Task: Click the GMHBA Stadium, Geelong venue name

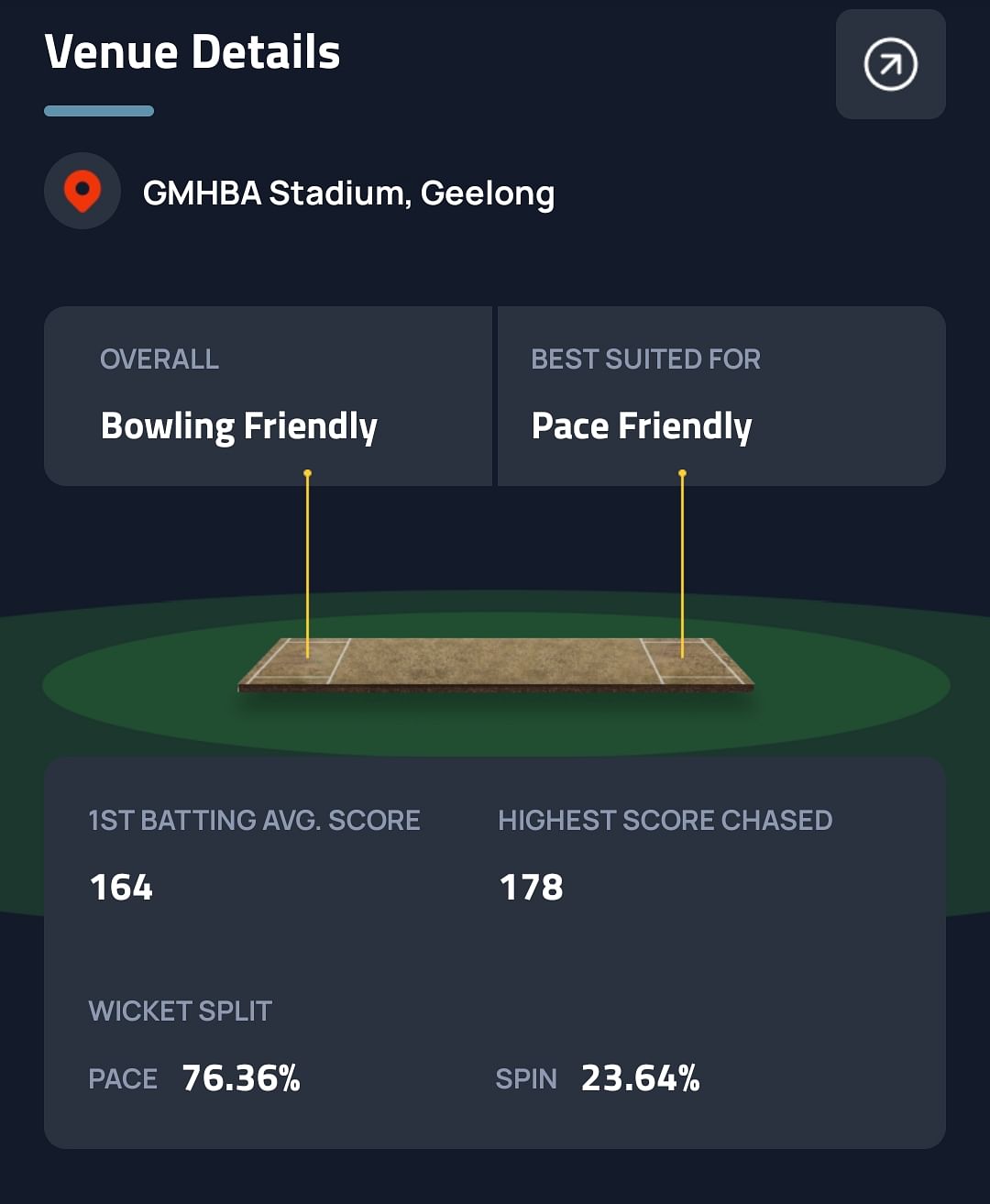Action: (x=348, y=193)
